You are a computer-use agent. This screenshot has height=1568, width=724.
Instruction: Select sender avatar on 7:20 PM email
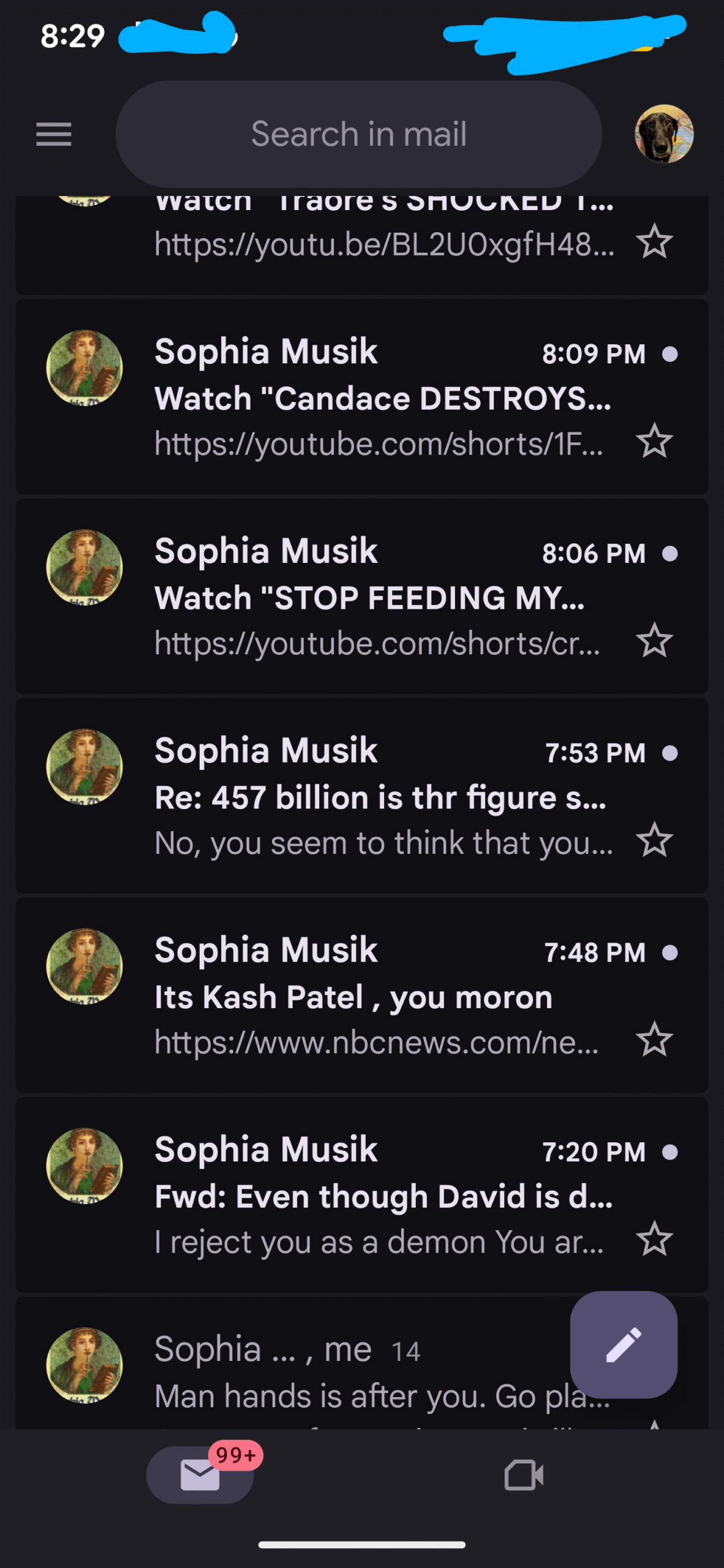click(x=85, y=1166)
